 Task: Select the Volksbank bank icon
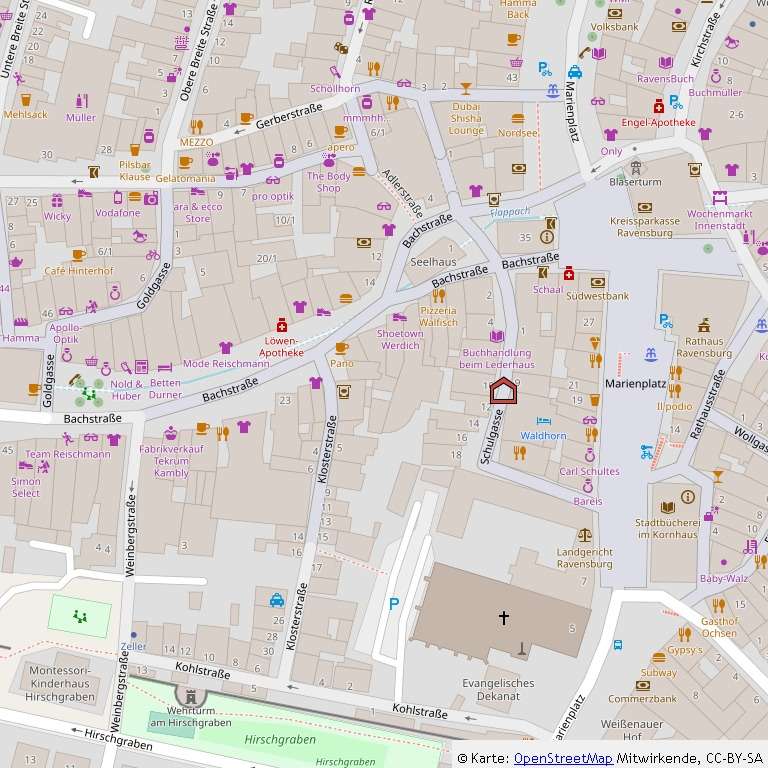tap(615, 13)
